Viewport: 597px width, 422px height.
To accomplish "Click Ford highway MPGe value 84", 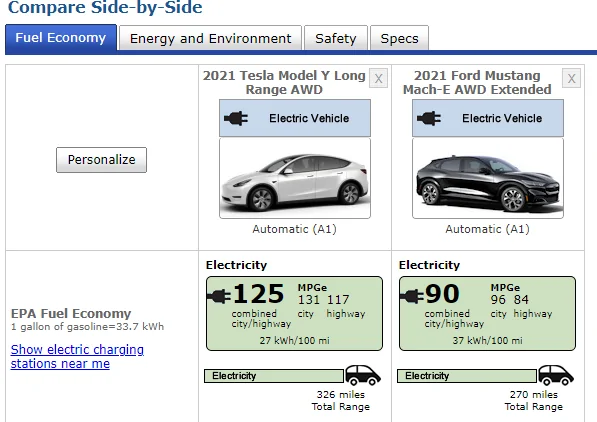I will [x=521, y=300].
